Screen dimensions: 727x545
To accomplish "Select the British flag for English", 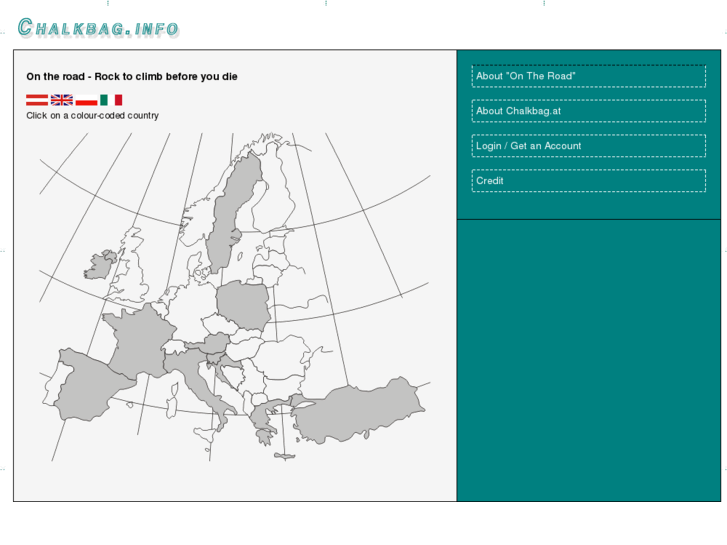I will coord(62,100).
